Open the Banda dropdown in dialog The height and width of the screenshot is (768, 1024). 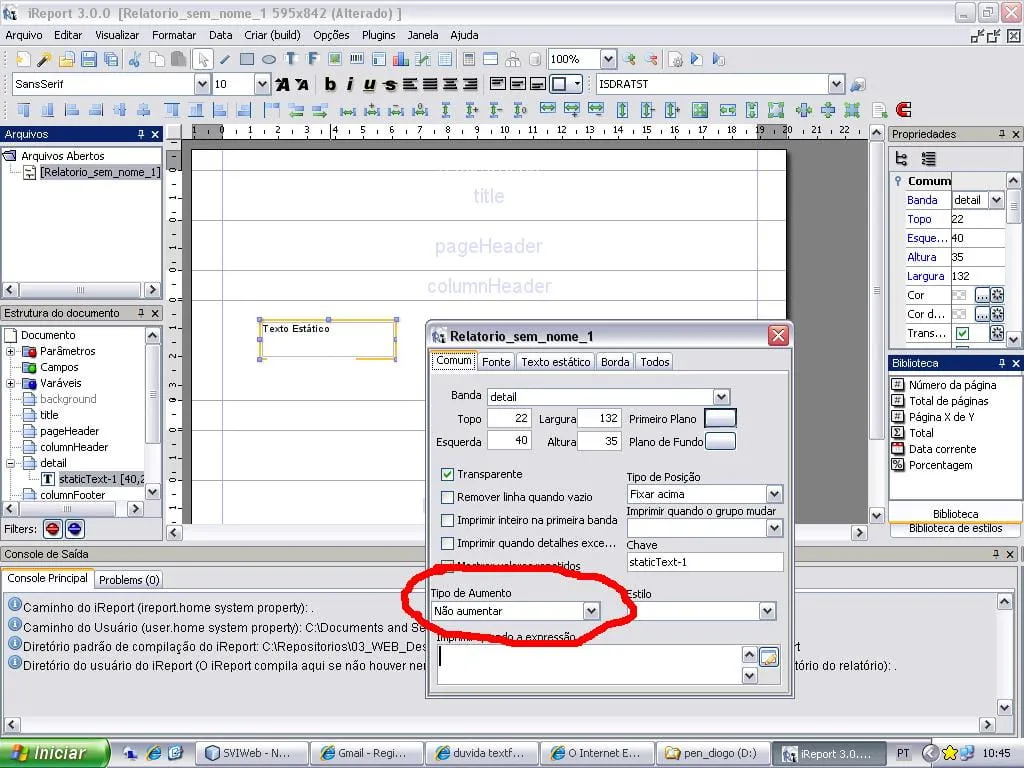point(721,397)
